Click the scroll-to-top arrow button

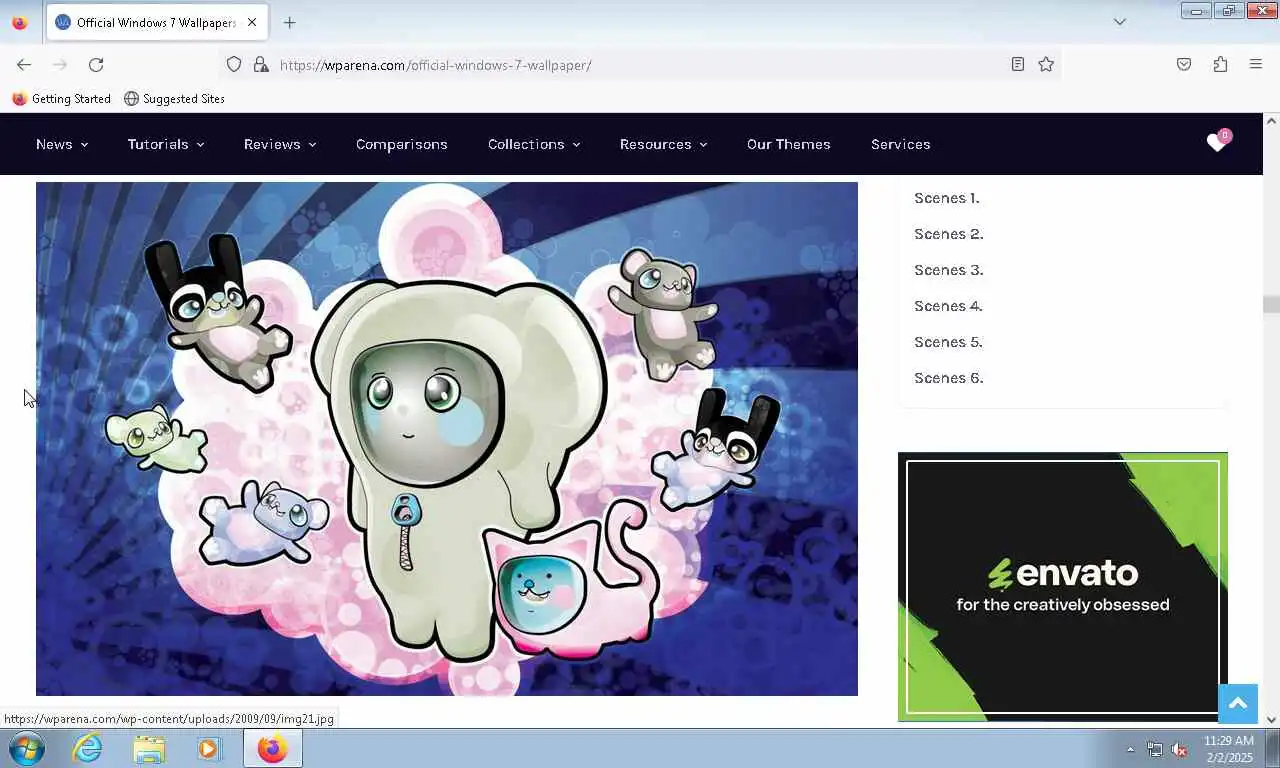click(x=1238, y=704)
